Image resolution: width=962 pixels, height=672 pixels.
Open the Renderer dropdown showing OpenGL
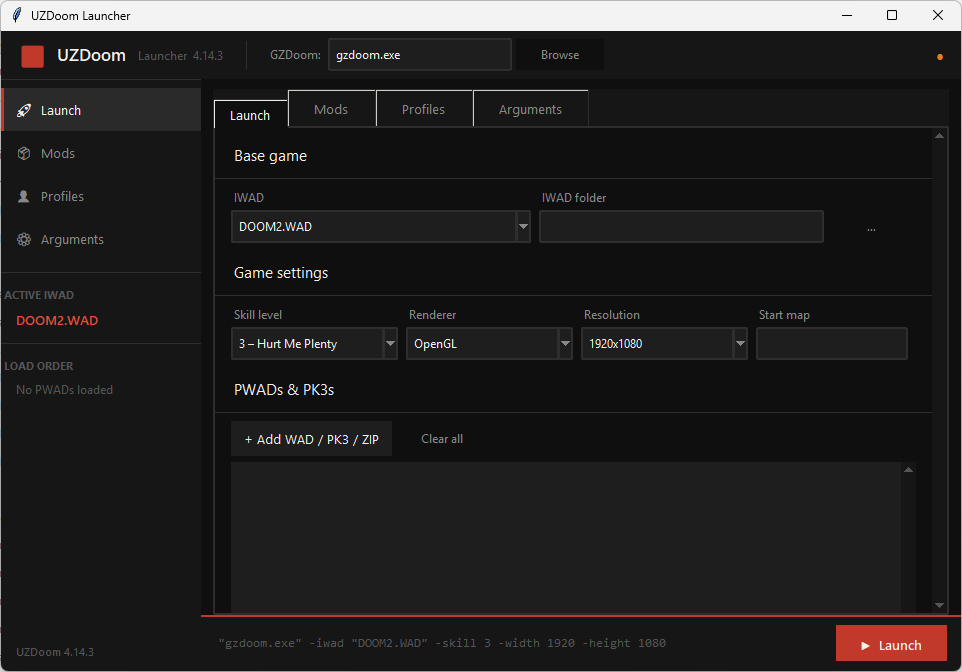pos(489,344)
